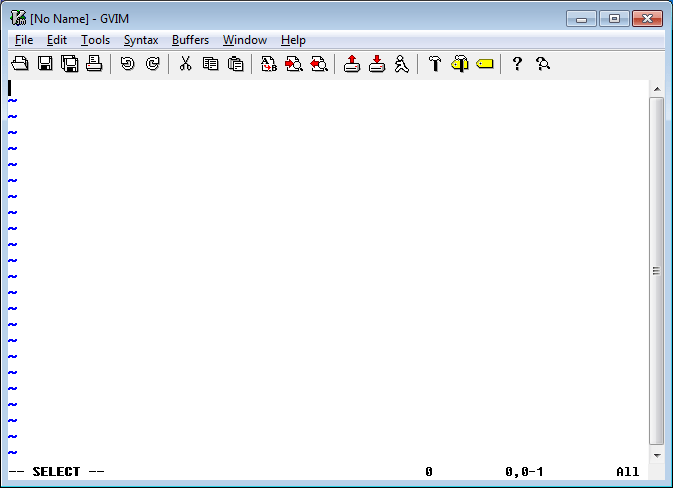
Task: Redo the last undone change
Action: (152, 64)
